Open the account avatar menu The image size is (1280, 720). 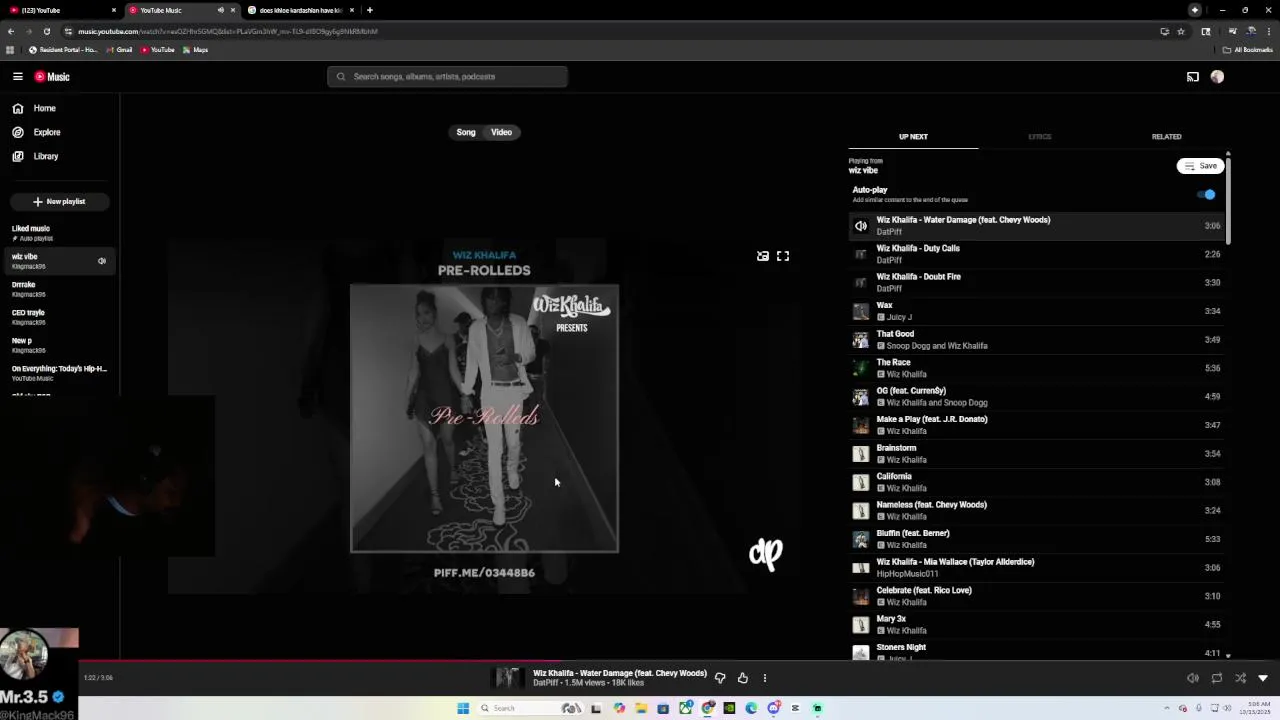click(1217, 76)
